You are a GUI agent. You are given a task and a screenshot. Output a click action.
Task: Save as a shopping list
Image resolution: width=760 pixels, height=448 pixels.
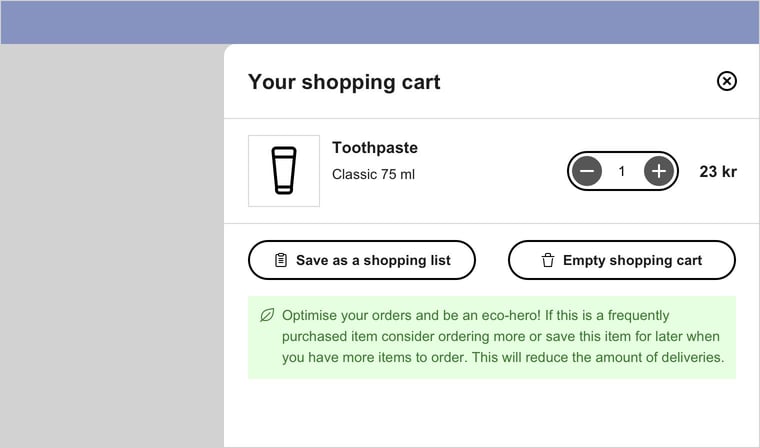362,260
